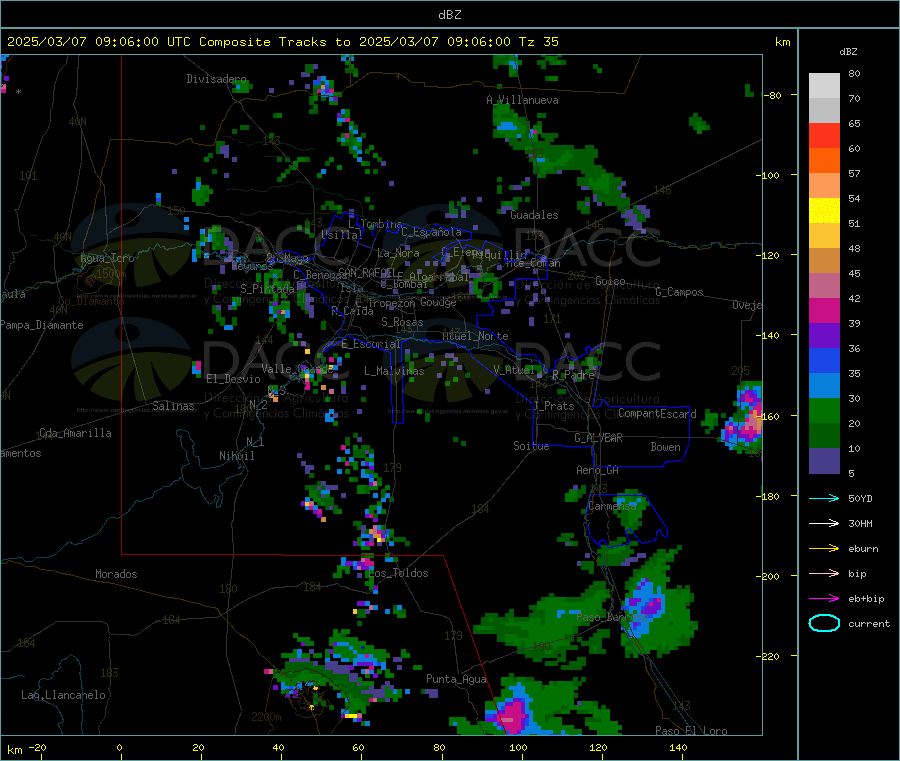This screenshot has height=761, width=900.
Task: Click the 'Paso_El_Loro' map label
Action: (x=691, y=731)
